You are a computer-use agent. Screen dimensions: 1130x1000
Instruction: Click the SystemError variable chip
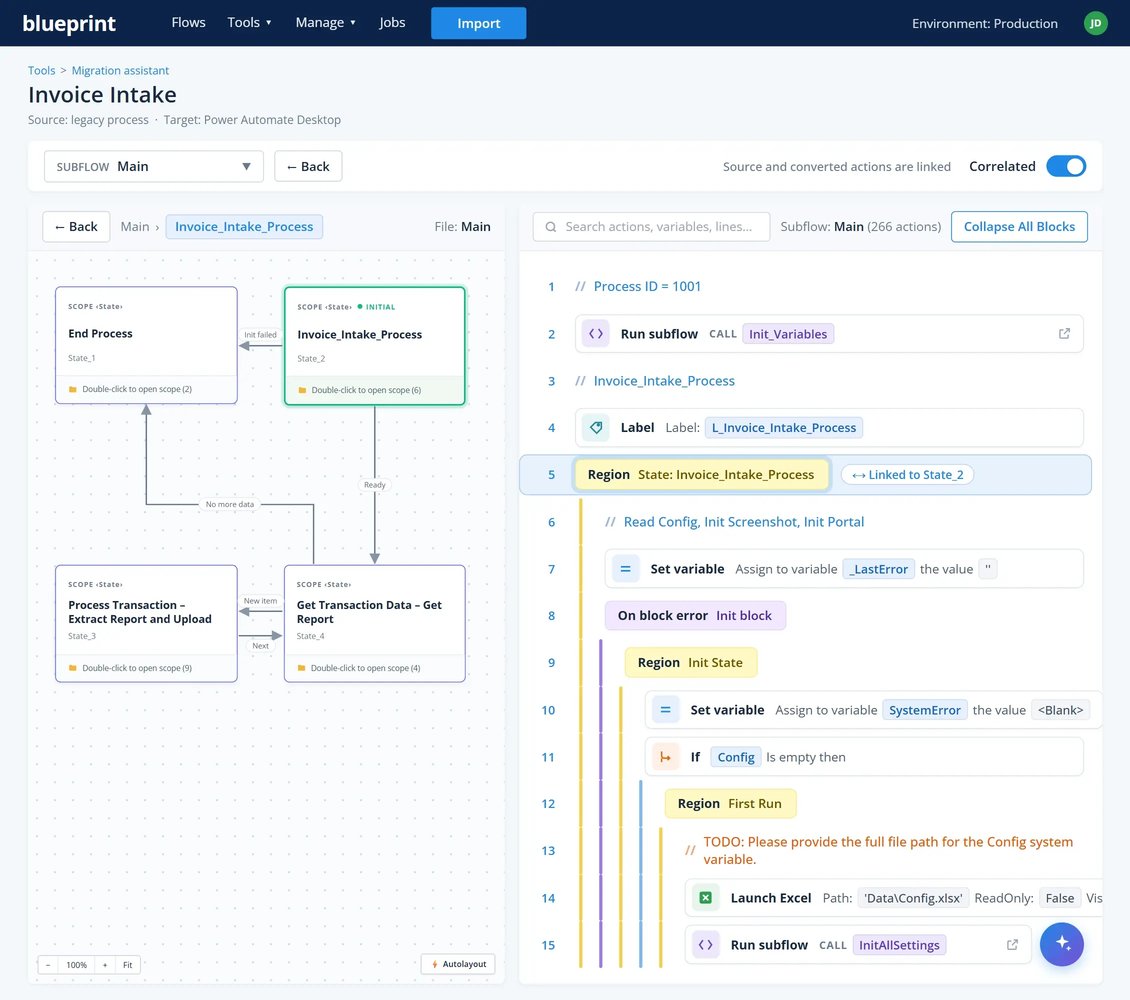click(925, 710)
